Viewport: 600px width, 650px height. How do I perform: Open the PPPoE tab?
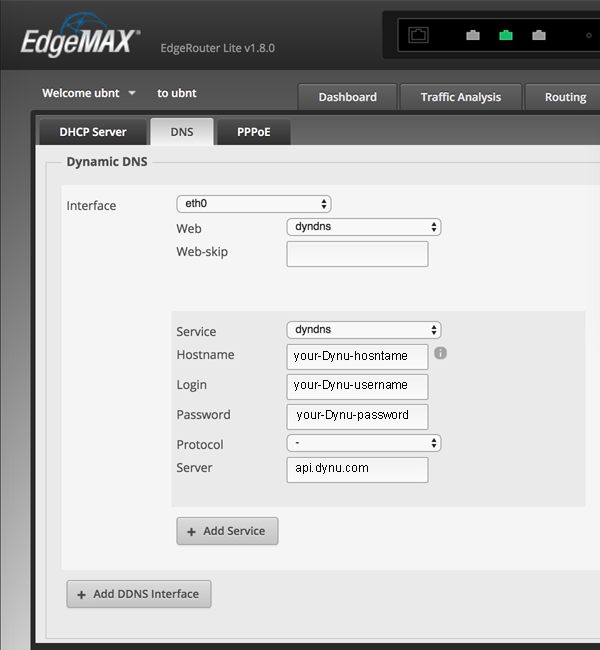[x=254, y=132]
